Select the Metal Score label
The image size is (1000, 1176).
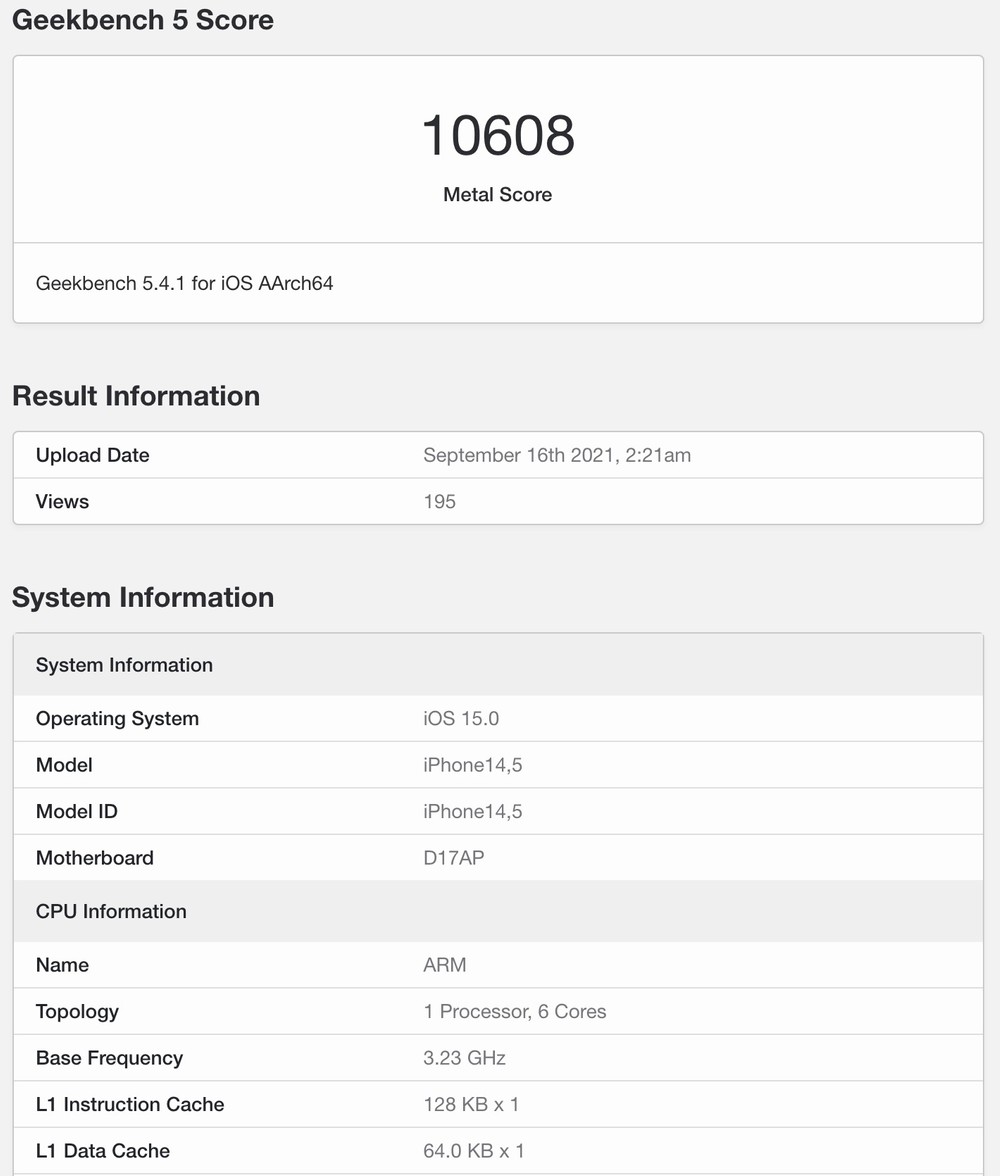pos(497,194)
